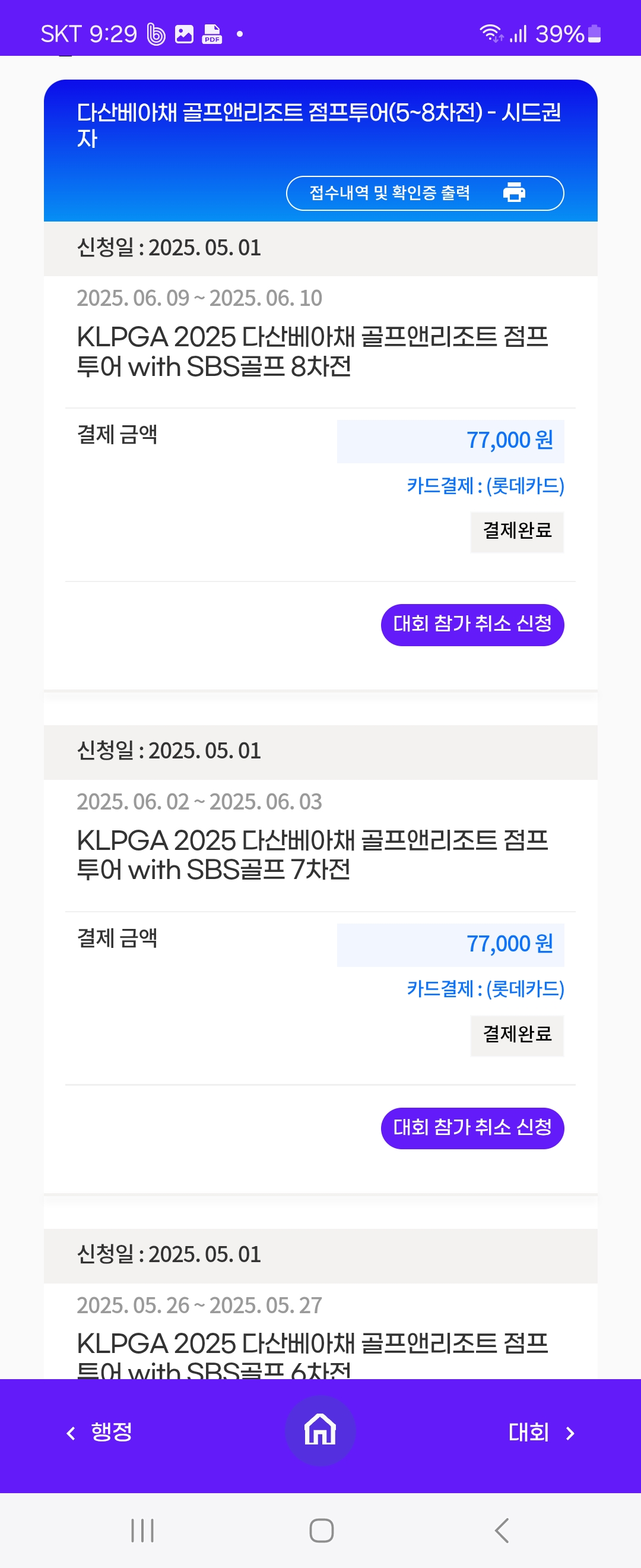Tap 결제완료 status for 8차전
The image size is (641, 1568).
(517, 532)
